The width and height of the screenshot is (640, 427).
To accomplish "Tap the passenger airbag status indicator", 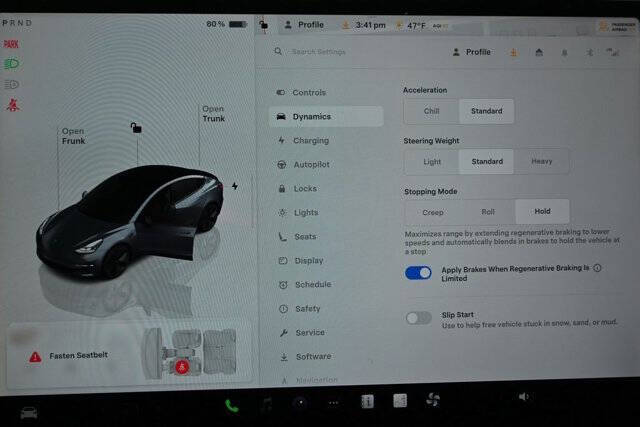I will point(617,27).
